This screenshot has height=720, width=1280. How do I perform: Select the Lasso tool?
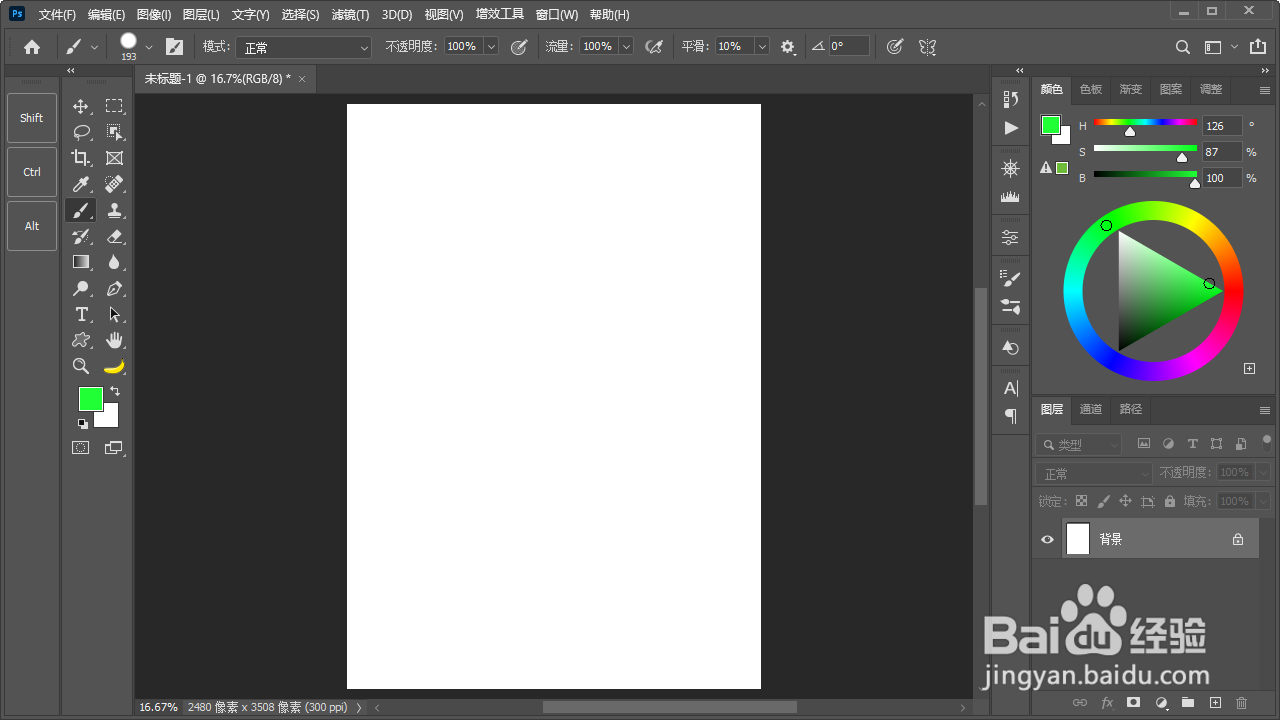tap(81, 132)
